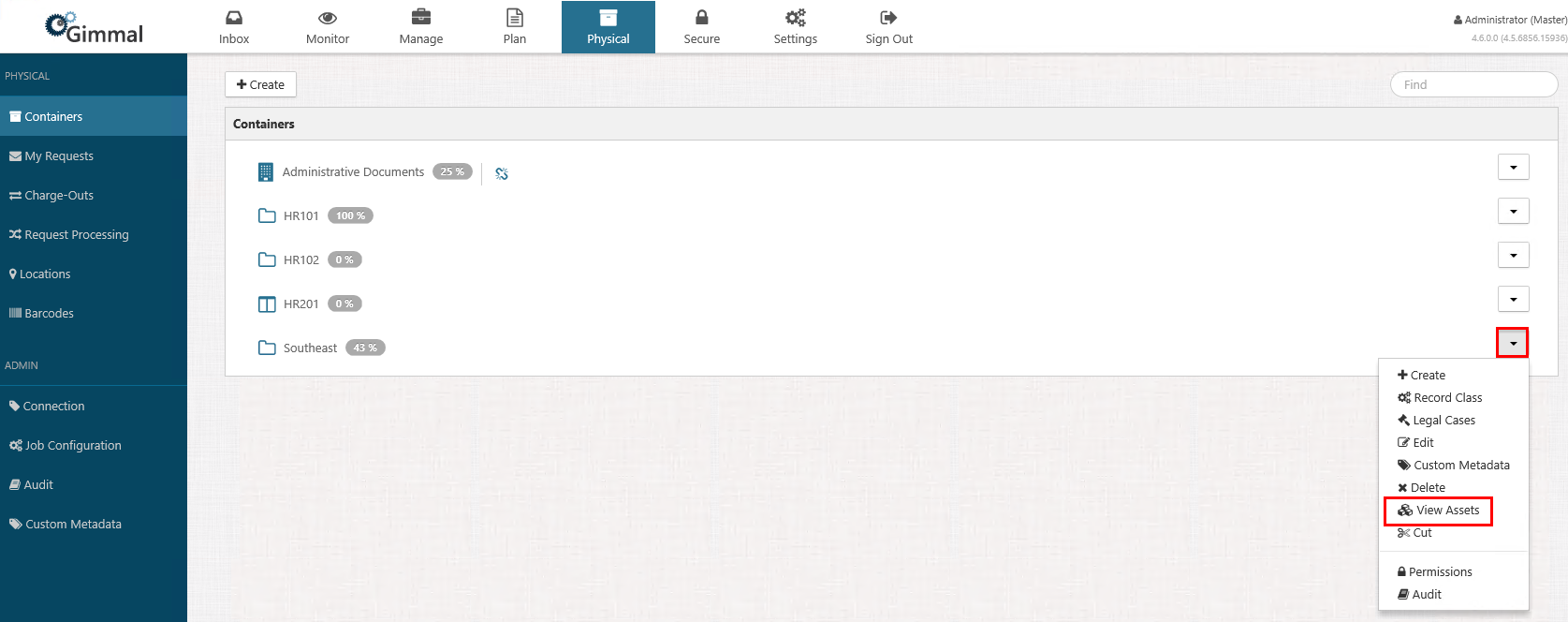
Task: Click into the Find search field
Action: tap(1473, 84)
